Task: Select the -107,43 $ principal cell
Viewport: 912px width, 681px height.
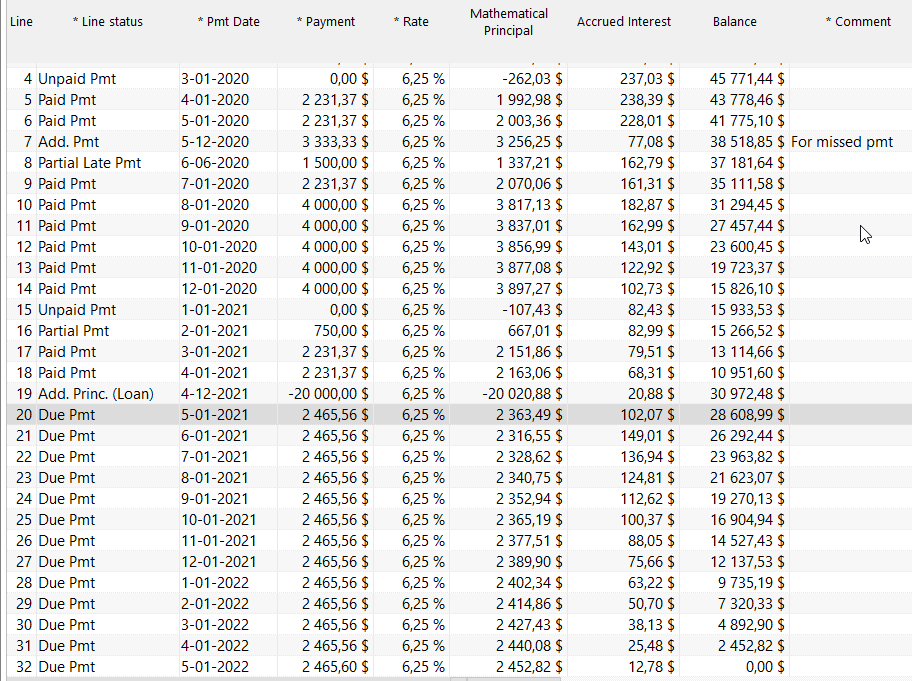Action: point(508,310)
